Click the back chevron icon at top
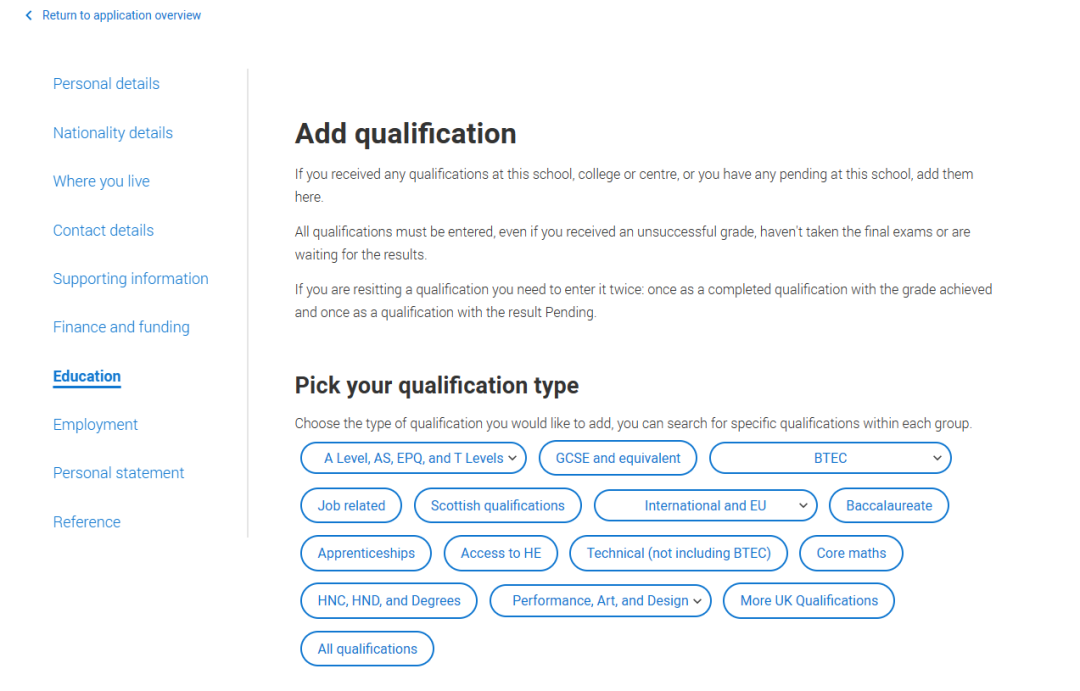This screenshot has height=691, width=1080. (x=28, y=15)
